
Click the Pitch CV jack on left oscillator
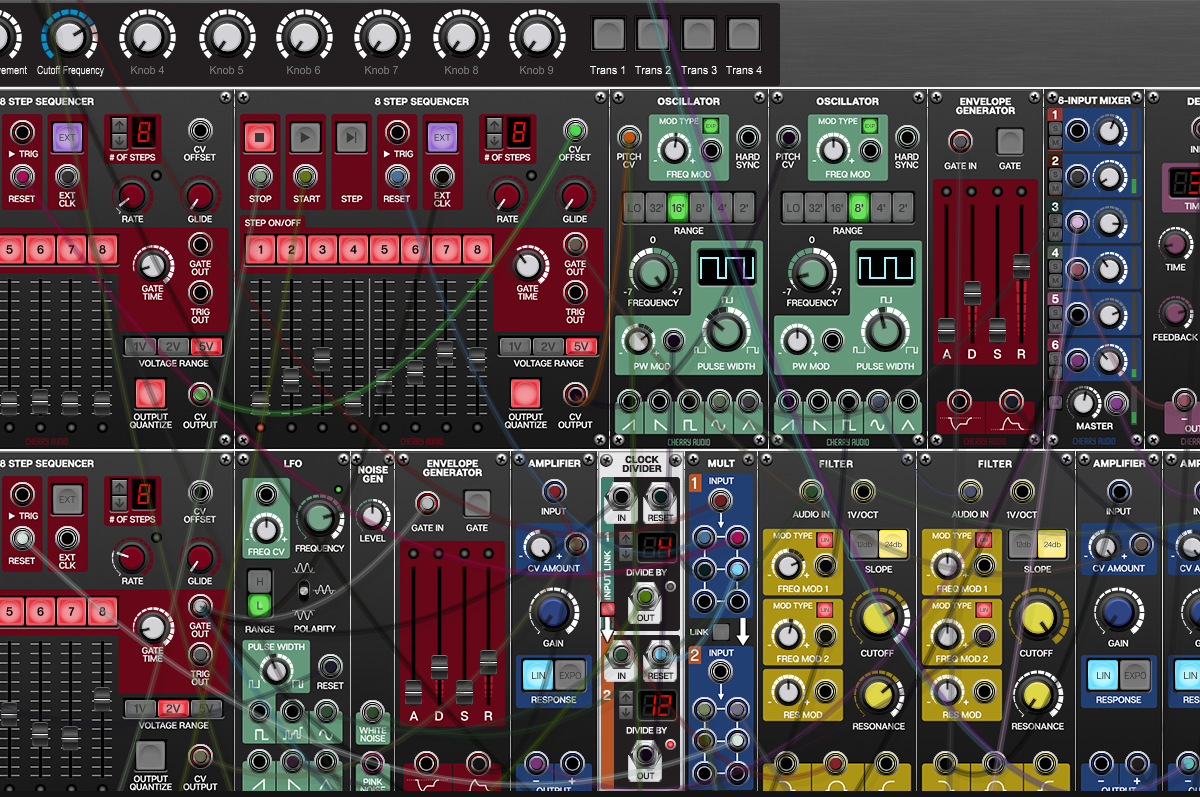pyautogui.click(x=629, y=137)
